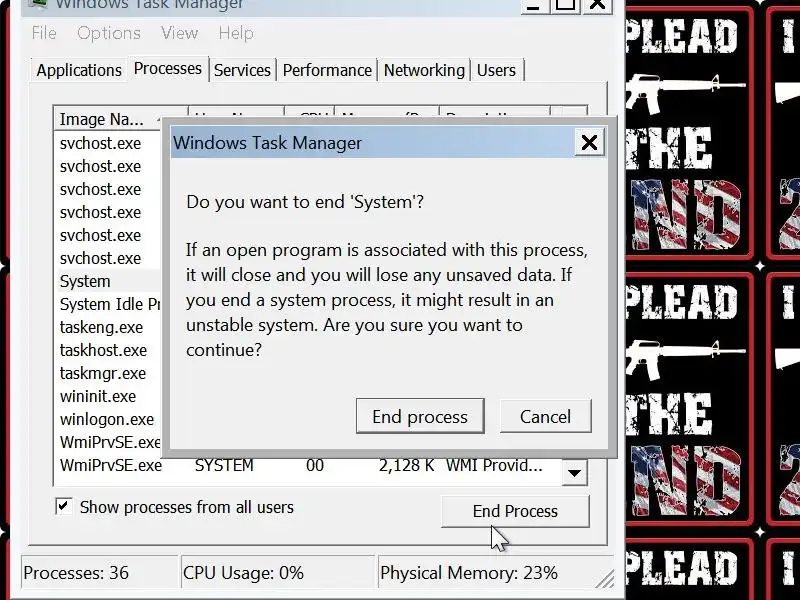The height and width of the screenshot is (600, 800).
Task: Open the File menu
Action: 44,33
